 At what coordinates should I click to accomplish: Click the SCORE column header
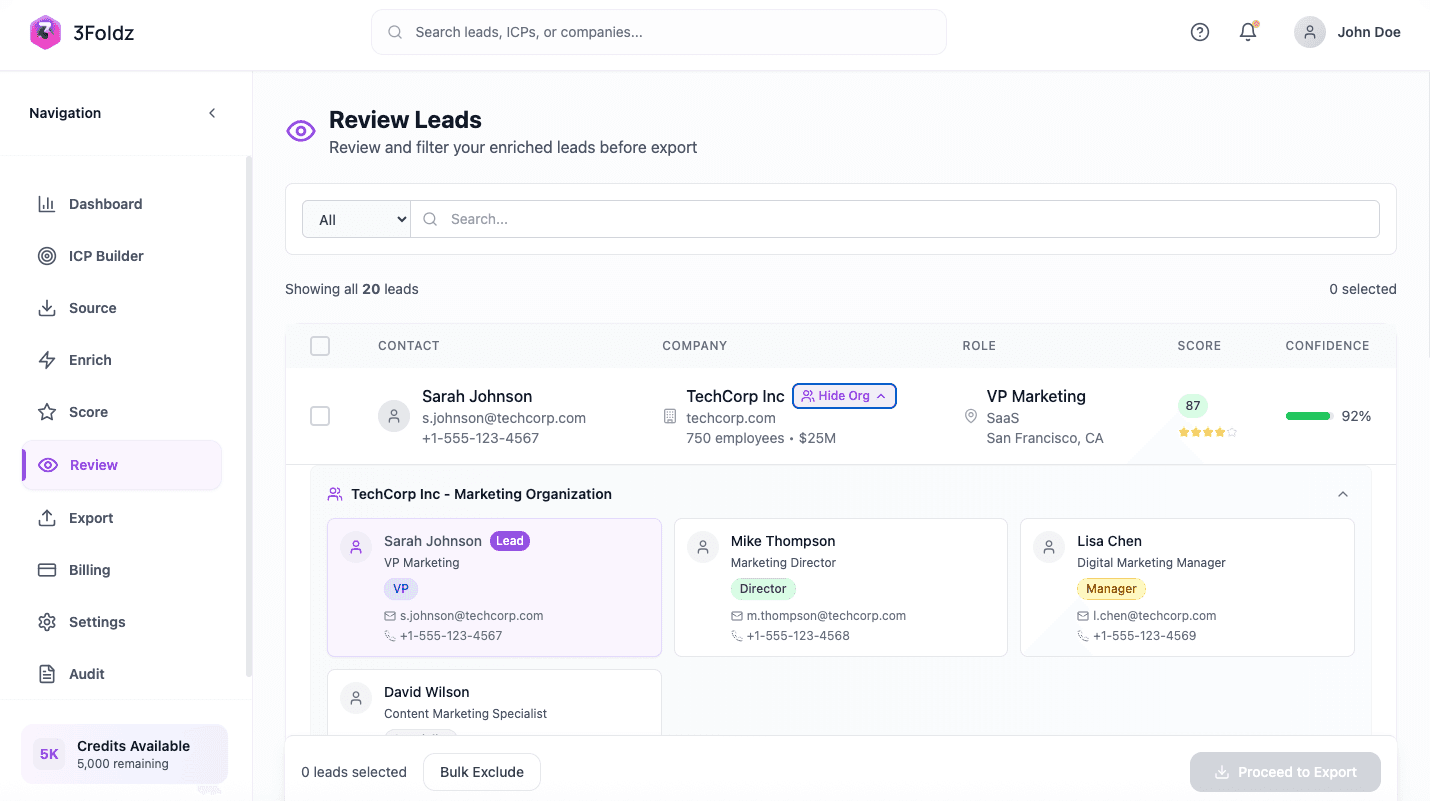1199,346
